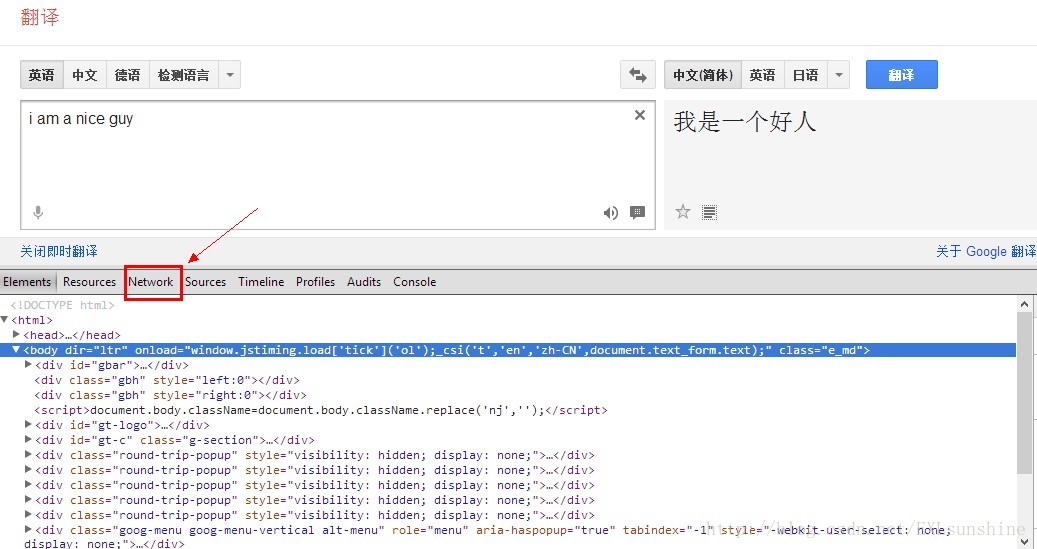Switch to the Timeline tab
1037x549 pixels.
[261, 282]
